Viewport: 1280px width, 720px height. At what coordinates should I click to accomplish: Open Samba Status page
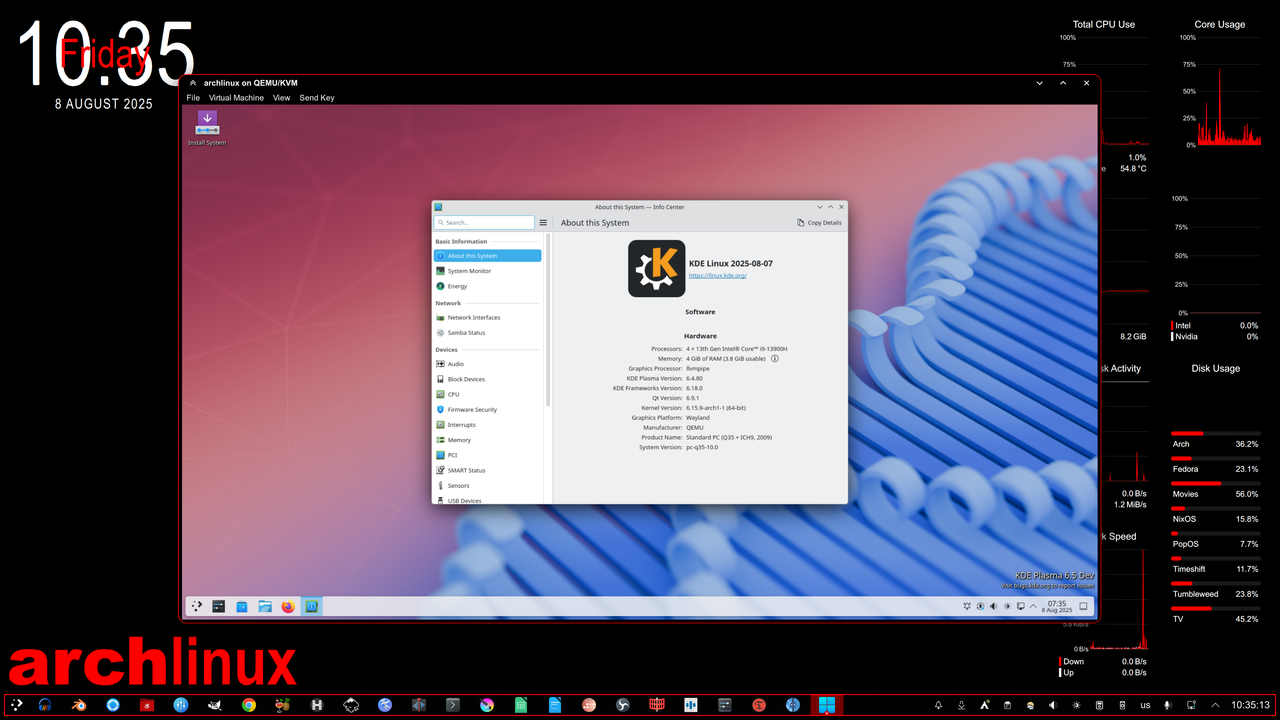[488, 333]
